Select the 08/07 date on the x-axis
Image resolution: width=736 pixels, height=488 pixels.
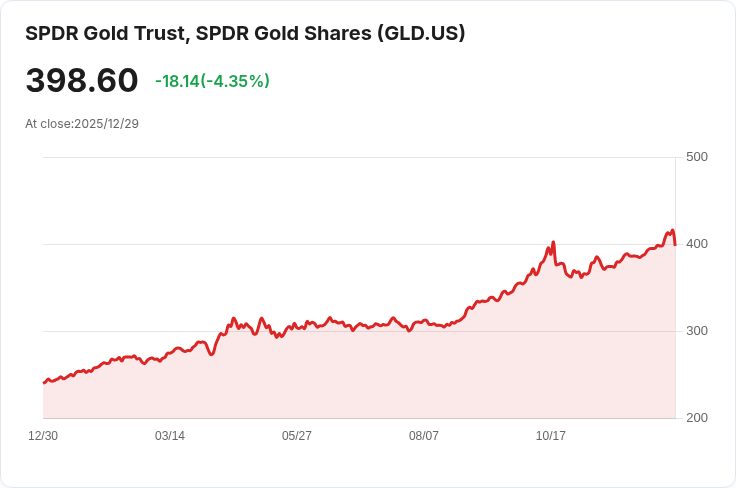(x=424, y=436)
